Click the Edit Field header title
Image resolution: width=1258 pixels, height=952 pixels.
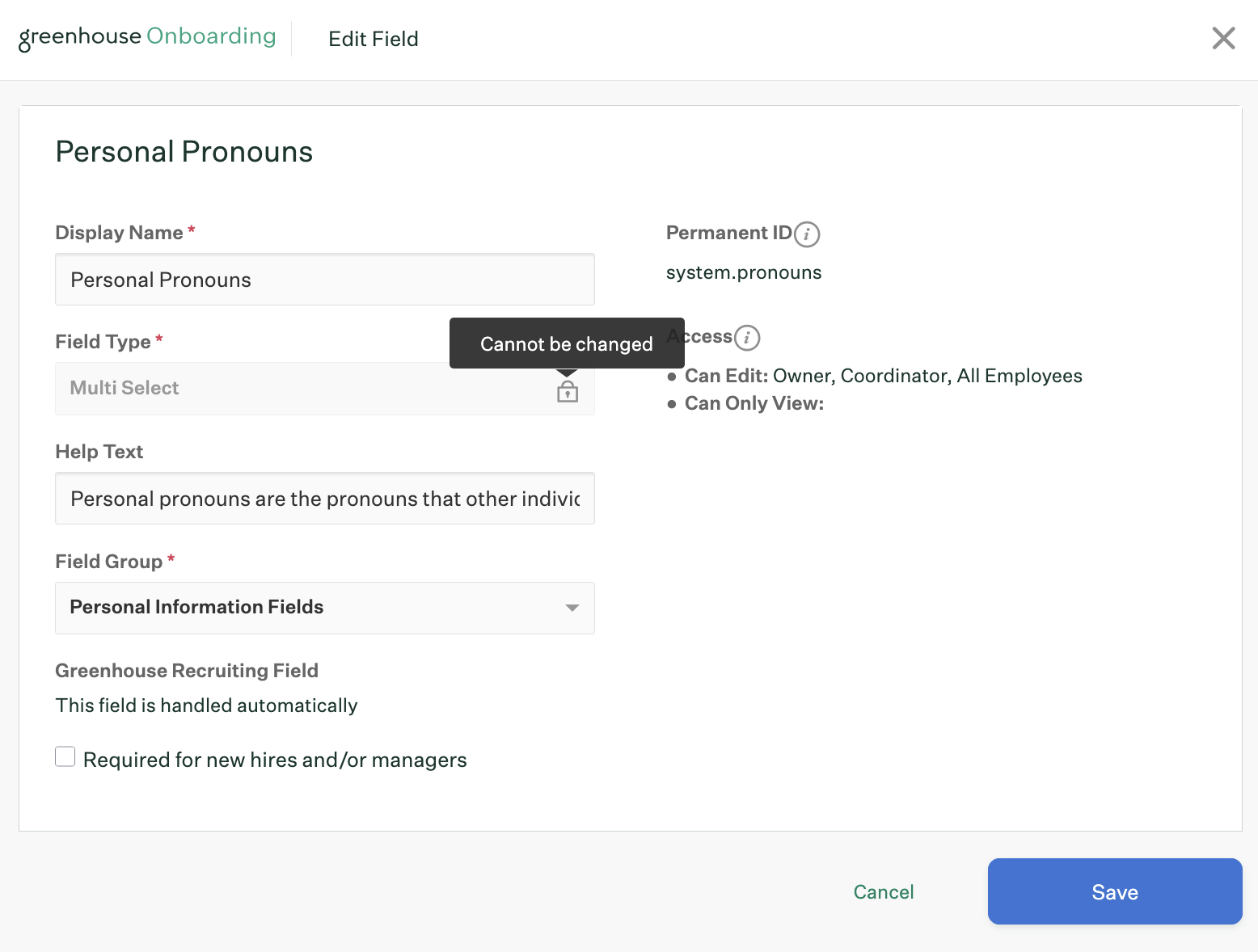pos(373,39)
